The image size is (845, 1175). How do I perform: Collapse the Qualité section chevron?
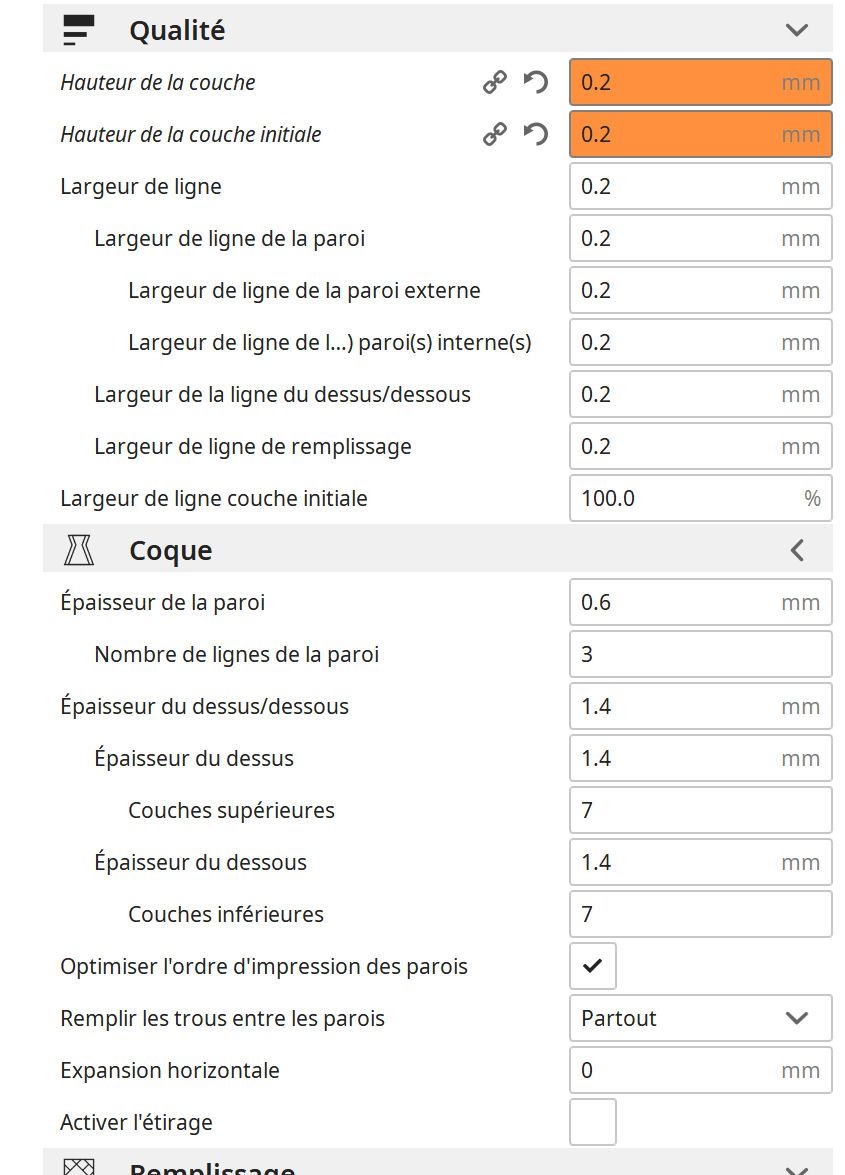(x=796, y=30)
